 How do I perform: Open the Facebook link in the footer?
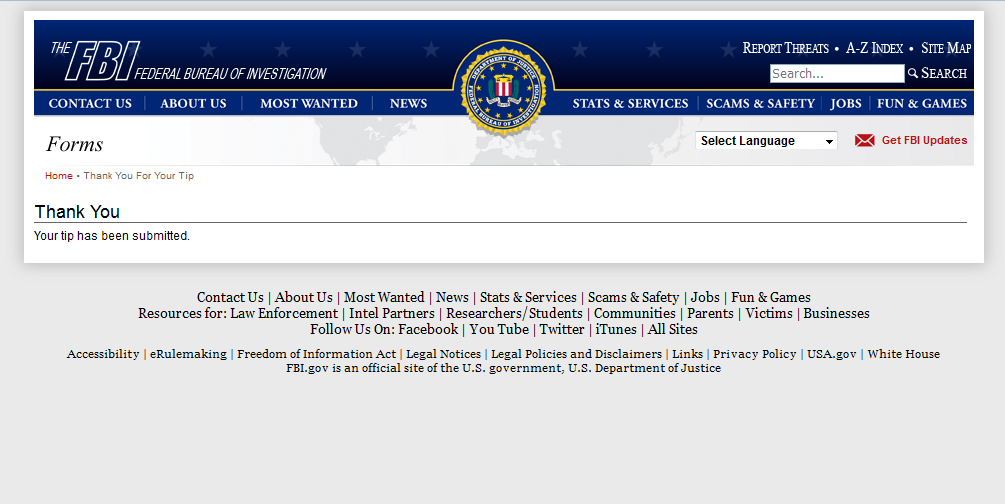(x=428, y=329)
